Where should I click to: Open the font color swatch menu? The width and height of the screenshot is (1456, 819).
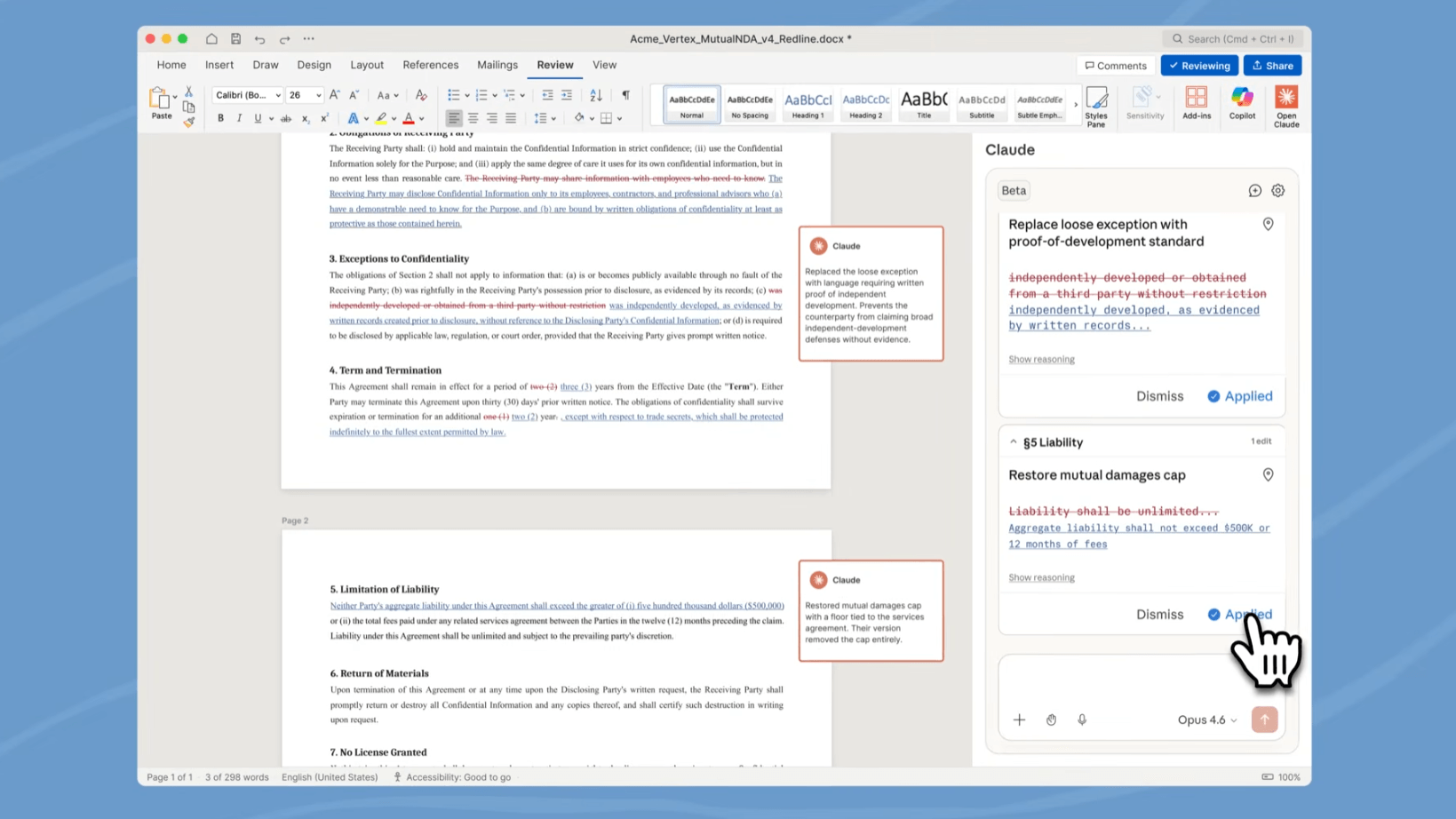(410, 117)
